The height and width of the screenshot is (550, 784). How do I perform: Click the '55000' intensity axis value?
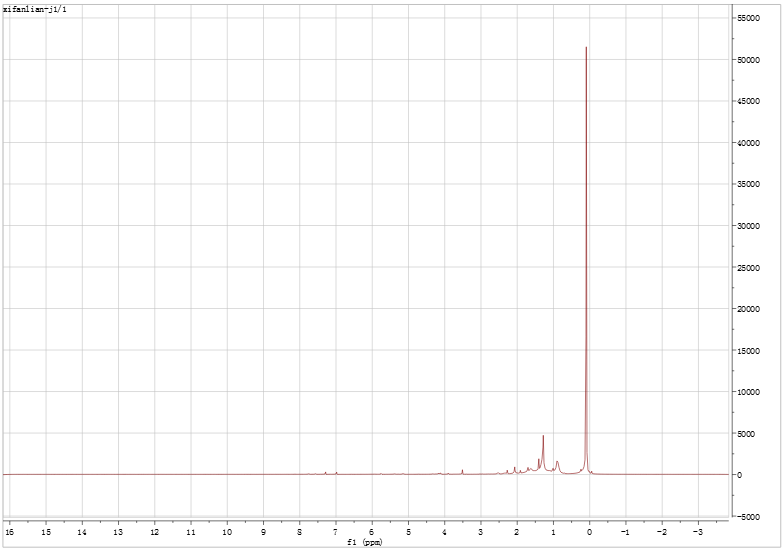748,18
